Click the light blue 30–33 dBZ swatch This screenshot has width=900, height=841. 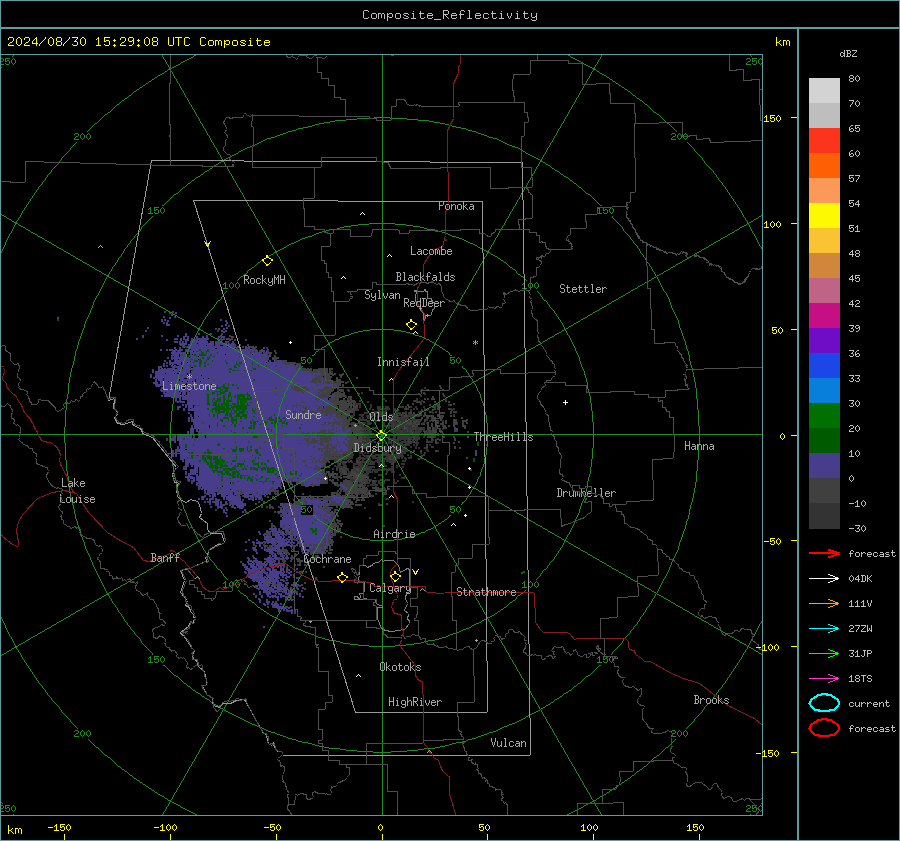[824, 391]
